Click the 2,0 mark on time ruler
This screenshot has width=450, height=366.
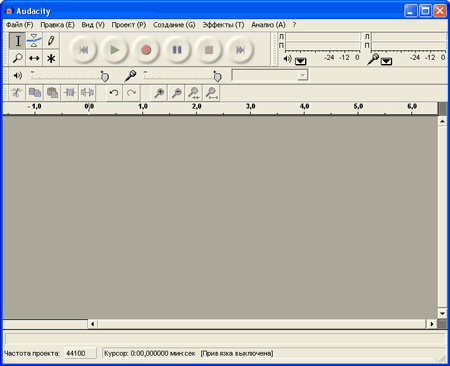(x=197, y=106)
